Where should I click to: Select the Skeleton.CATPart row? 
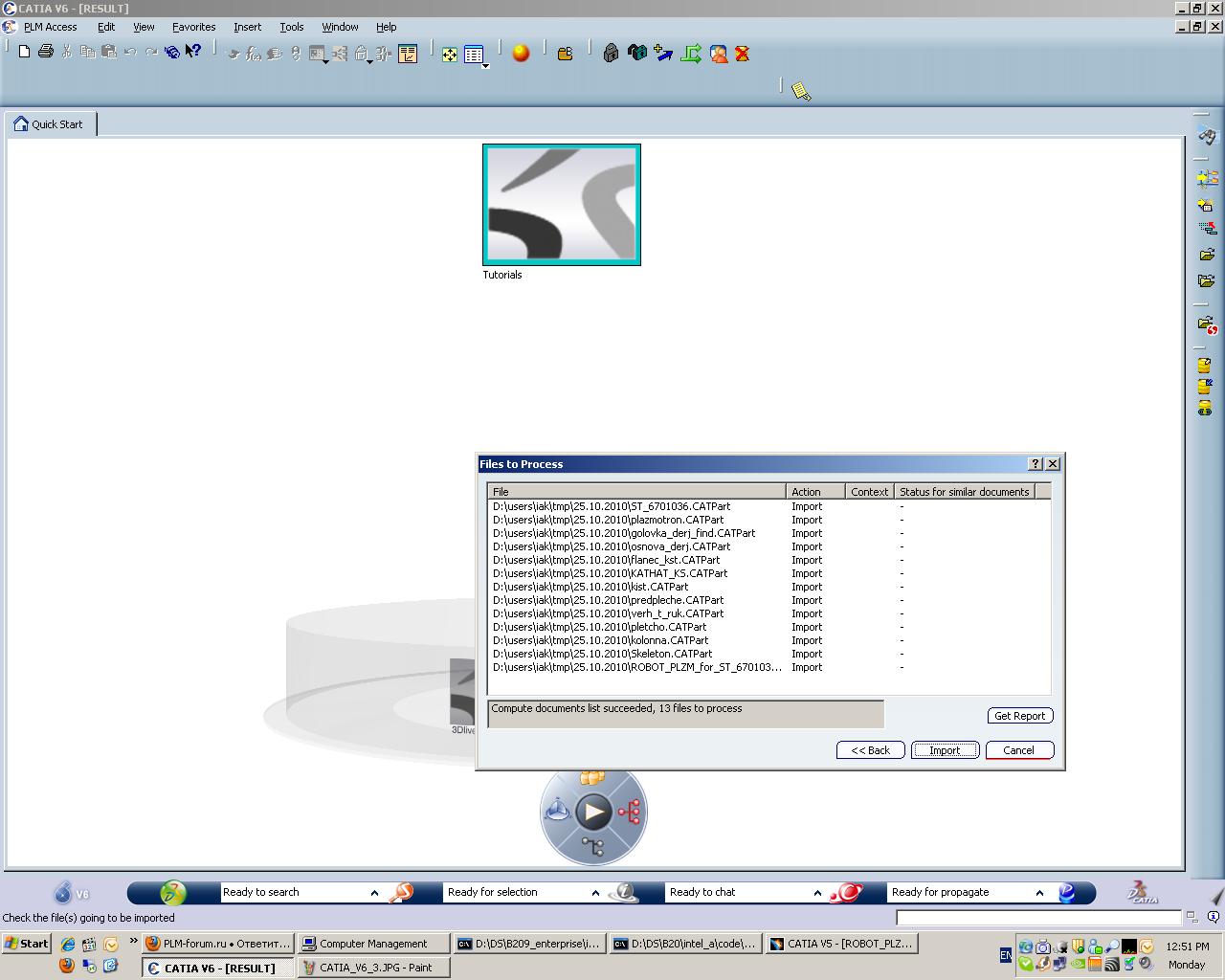tap(768, 654)
